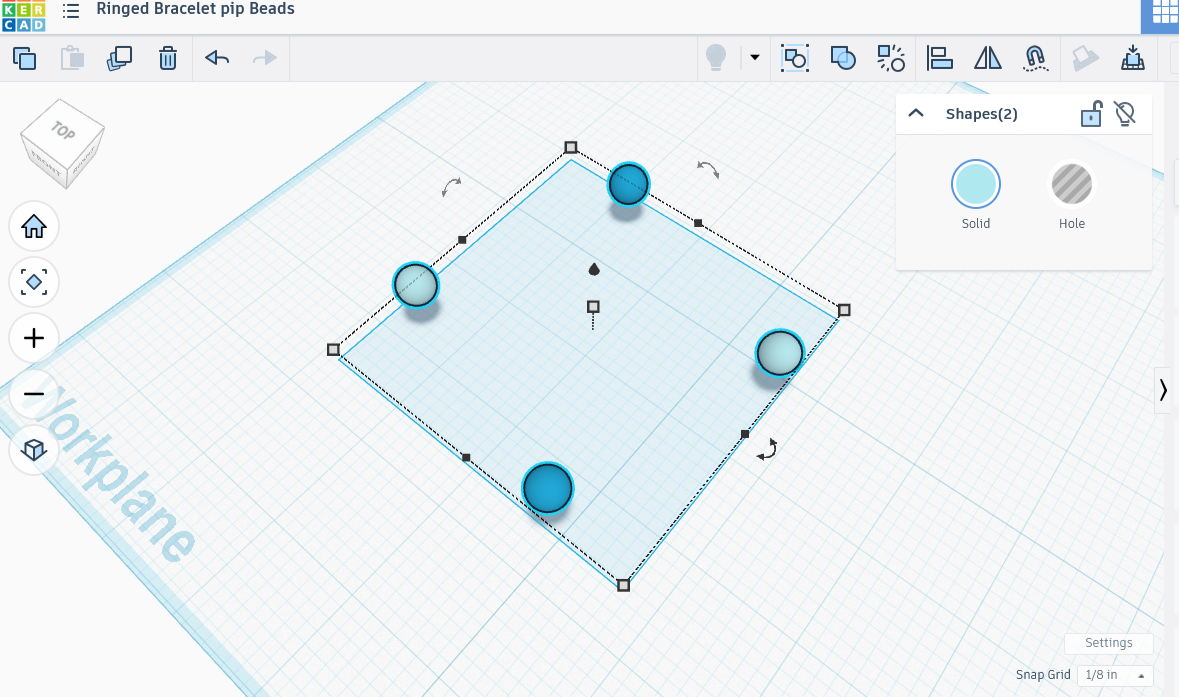Click the Mirror tool icon

click(987, 58)
